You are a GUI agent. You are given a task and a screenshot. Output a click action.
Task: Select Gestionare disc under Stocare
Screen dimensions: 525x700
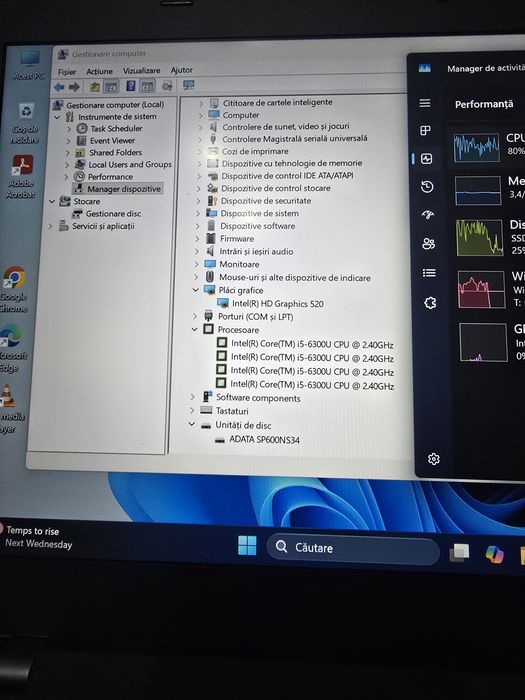coord(113,214)
